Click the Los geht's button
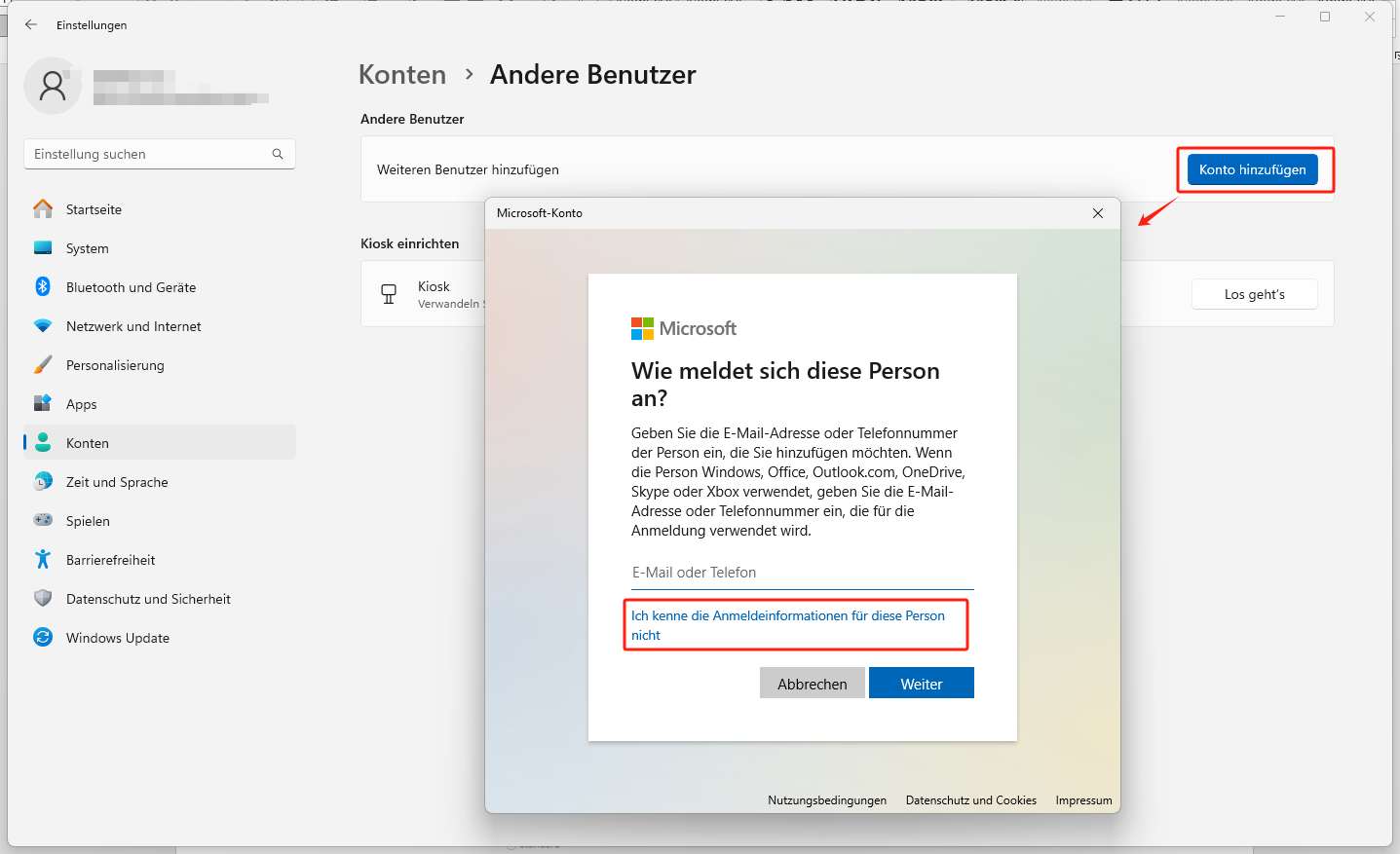 [x=1255, y=294]
